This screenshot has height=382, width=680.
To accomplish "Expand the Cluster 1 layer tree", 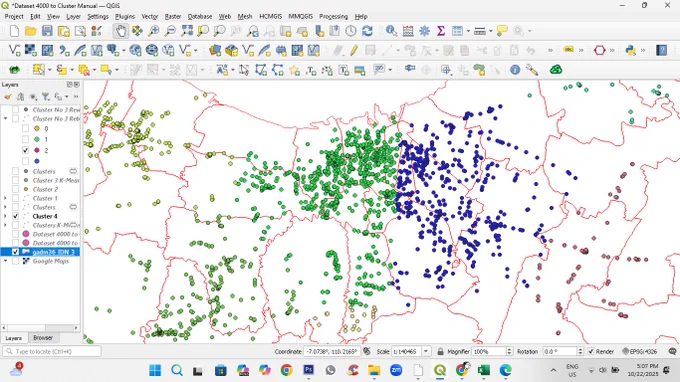I will point(5,198).
